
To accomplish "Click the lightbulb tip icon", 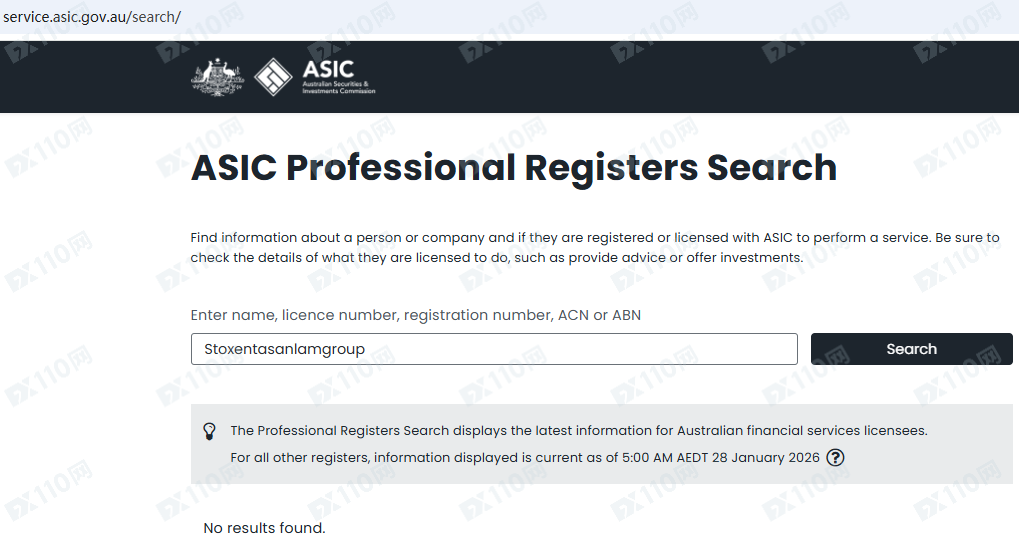I will pyautogui.click(x=210, y=431).
